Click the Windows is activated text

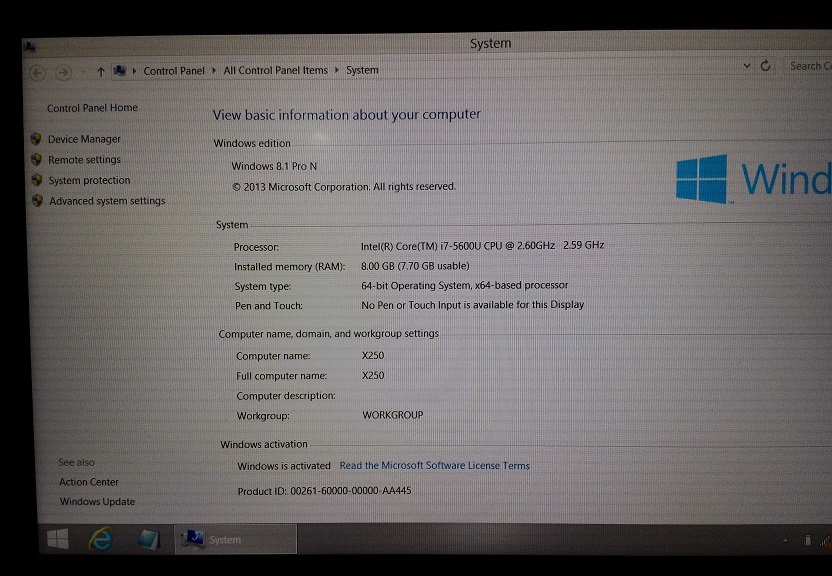click(x=284, y=466)
